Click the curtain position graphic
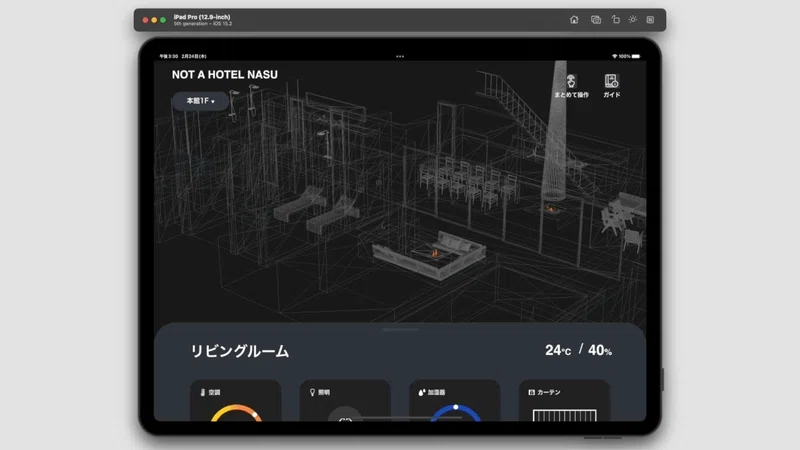800x450 pixels. pyautogui.click(x=564, y=415)
